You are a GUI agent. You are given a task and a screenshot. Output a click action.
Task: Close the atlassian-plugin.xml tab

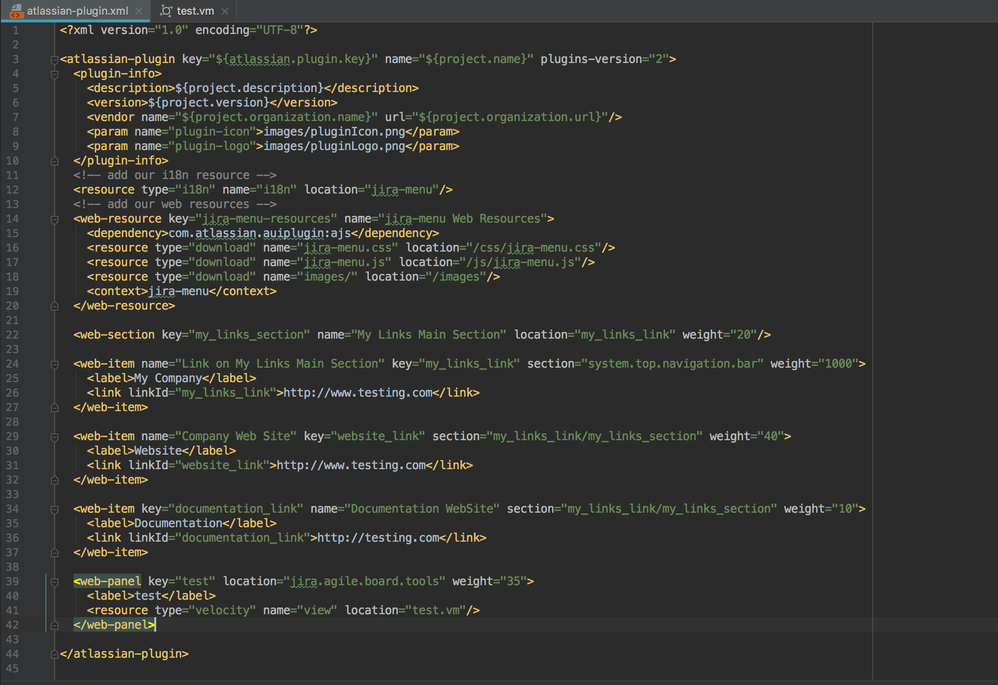coord(139,11)
